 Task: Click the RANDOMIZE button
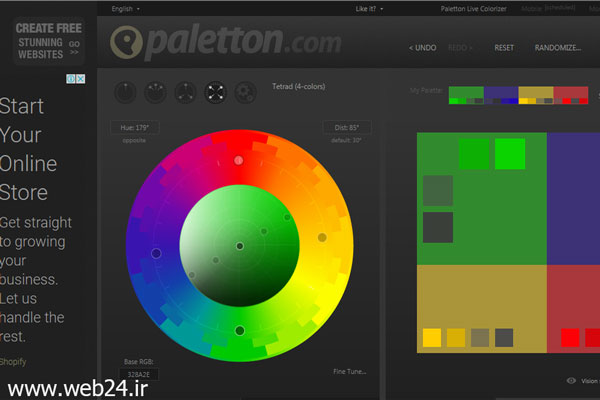point(558,48)
